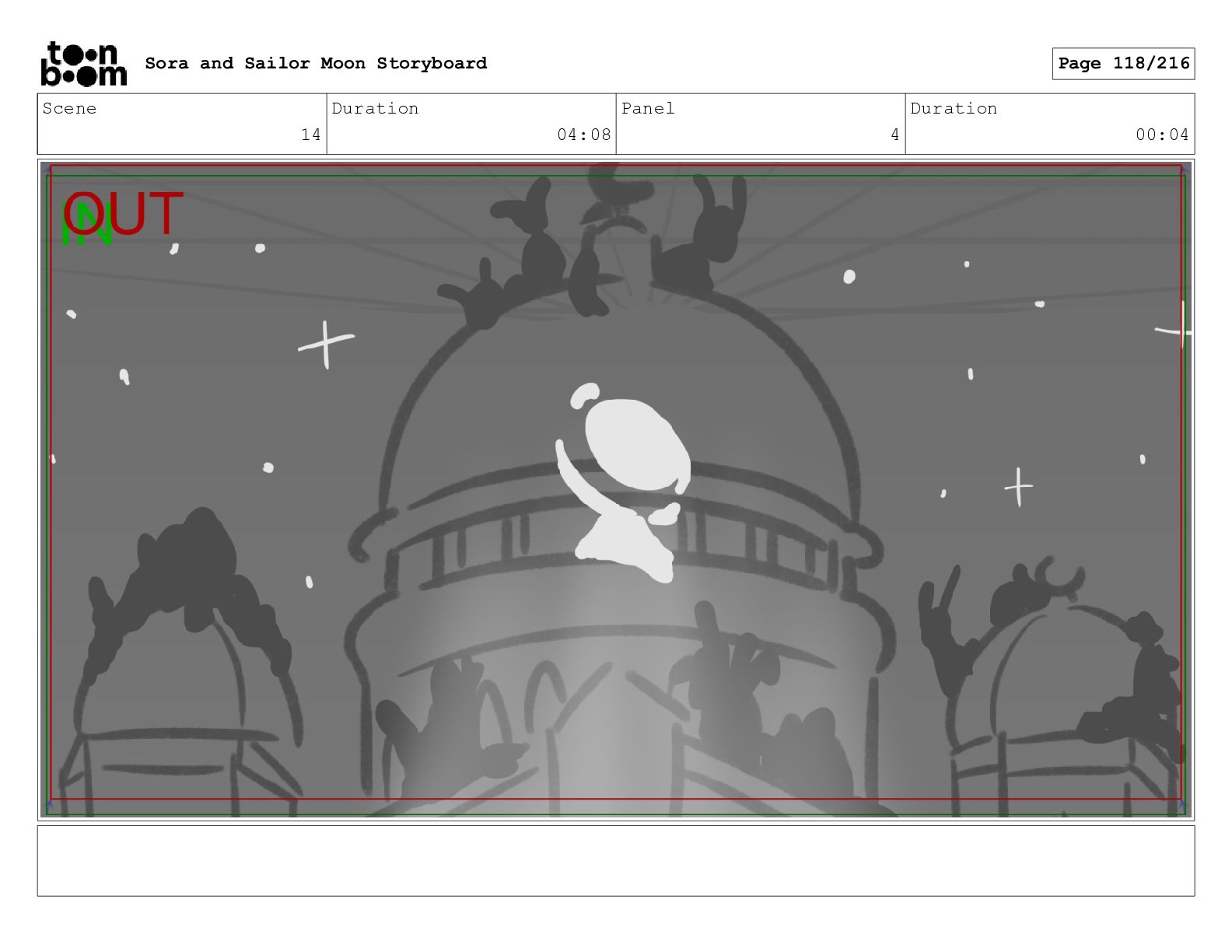Click the storyboard panel drawing thumbnail
Image resolution: width=1232 pixels, height=952 pixels.
pyautogui.click(x=616, y=490)
